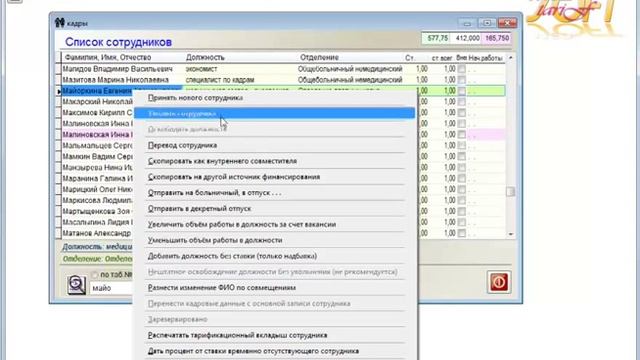Toggle checkbox in Макарский Николай row
640x360 pixels.
tap(461, 102)
